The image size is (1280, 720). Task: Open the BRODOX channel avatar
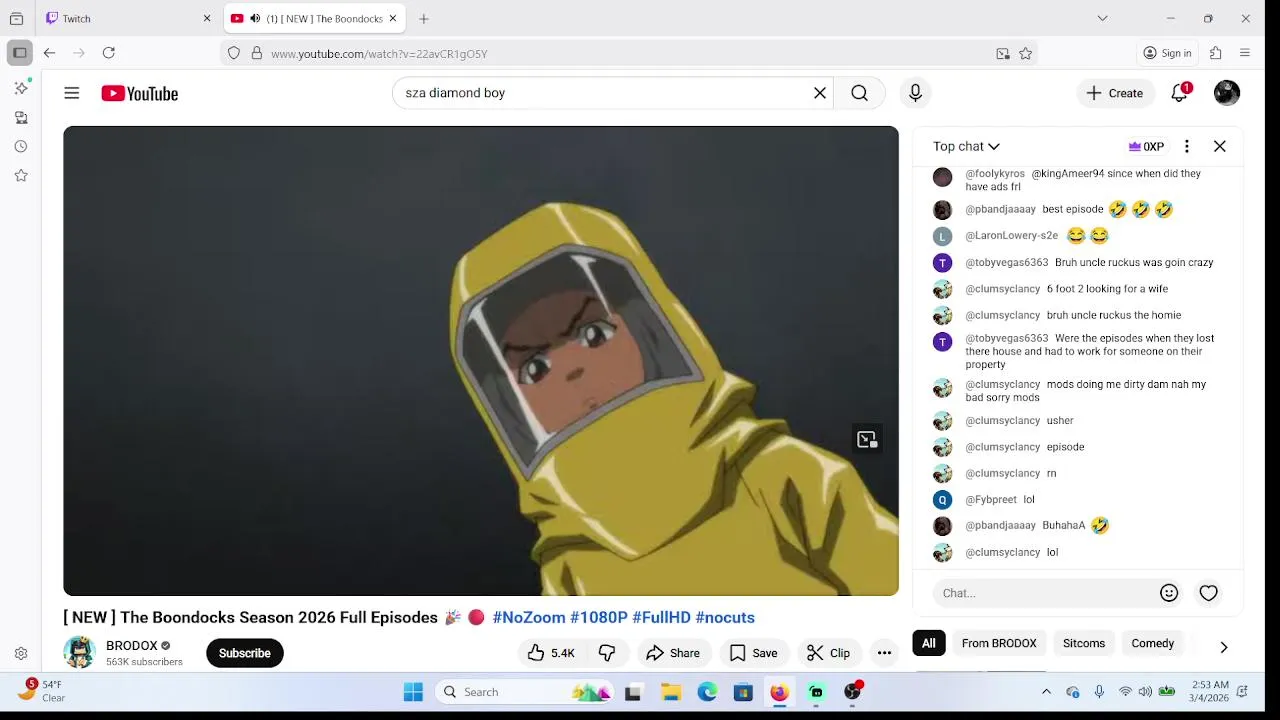(x=79, y=652)
